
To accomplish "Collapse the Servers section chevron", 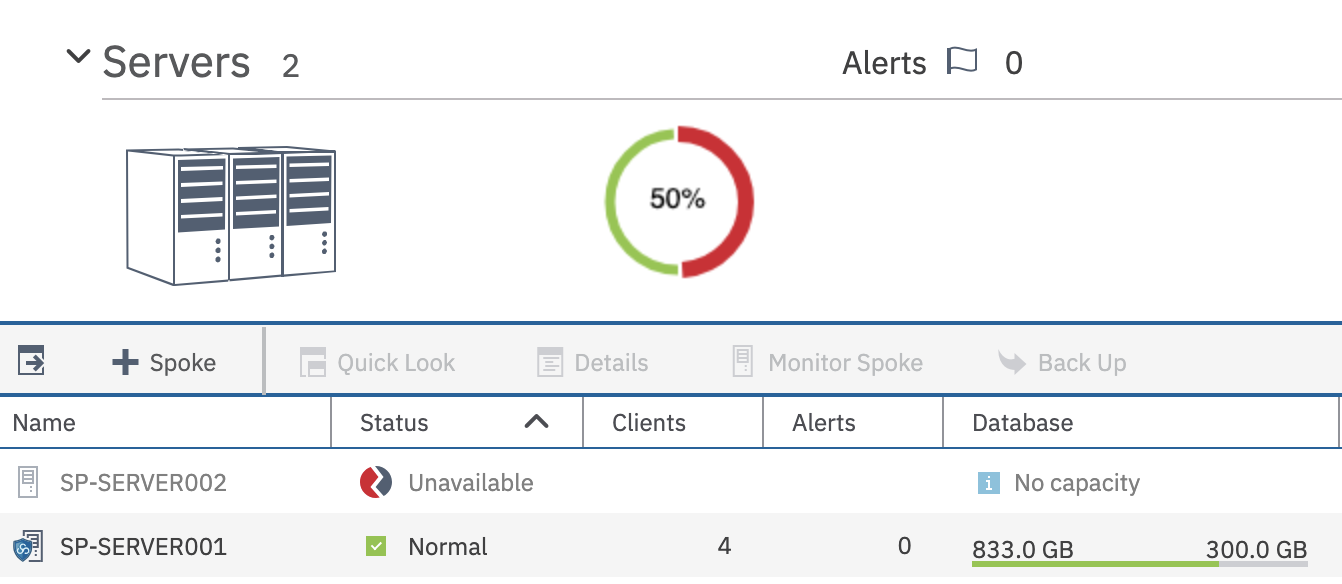I will coord(78,57).
